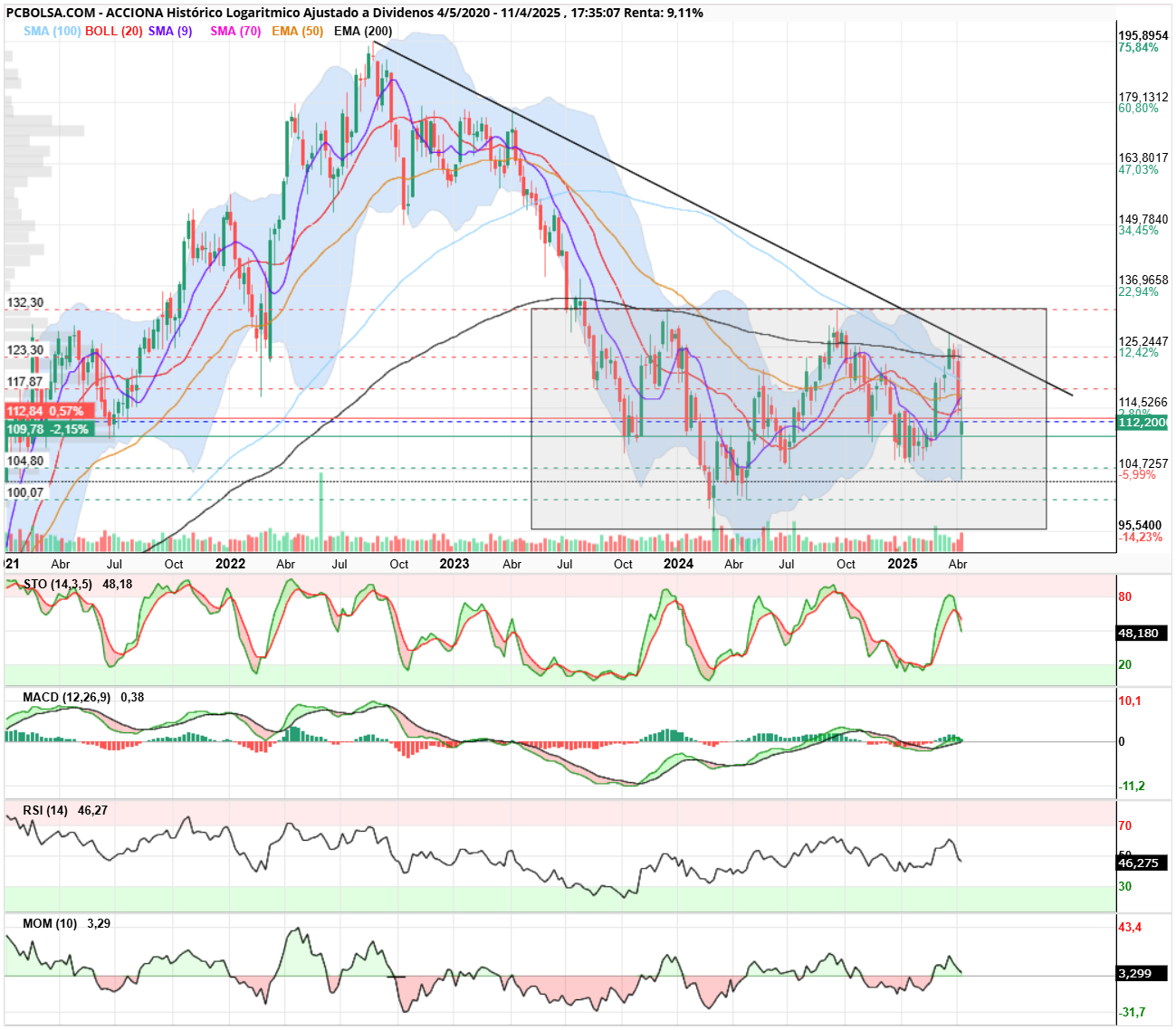Click the SMA (100) legend label
Image resolution: width=1176 pixels, height=1030 pixels.
pos(53,31)
